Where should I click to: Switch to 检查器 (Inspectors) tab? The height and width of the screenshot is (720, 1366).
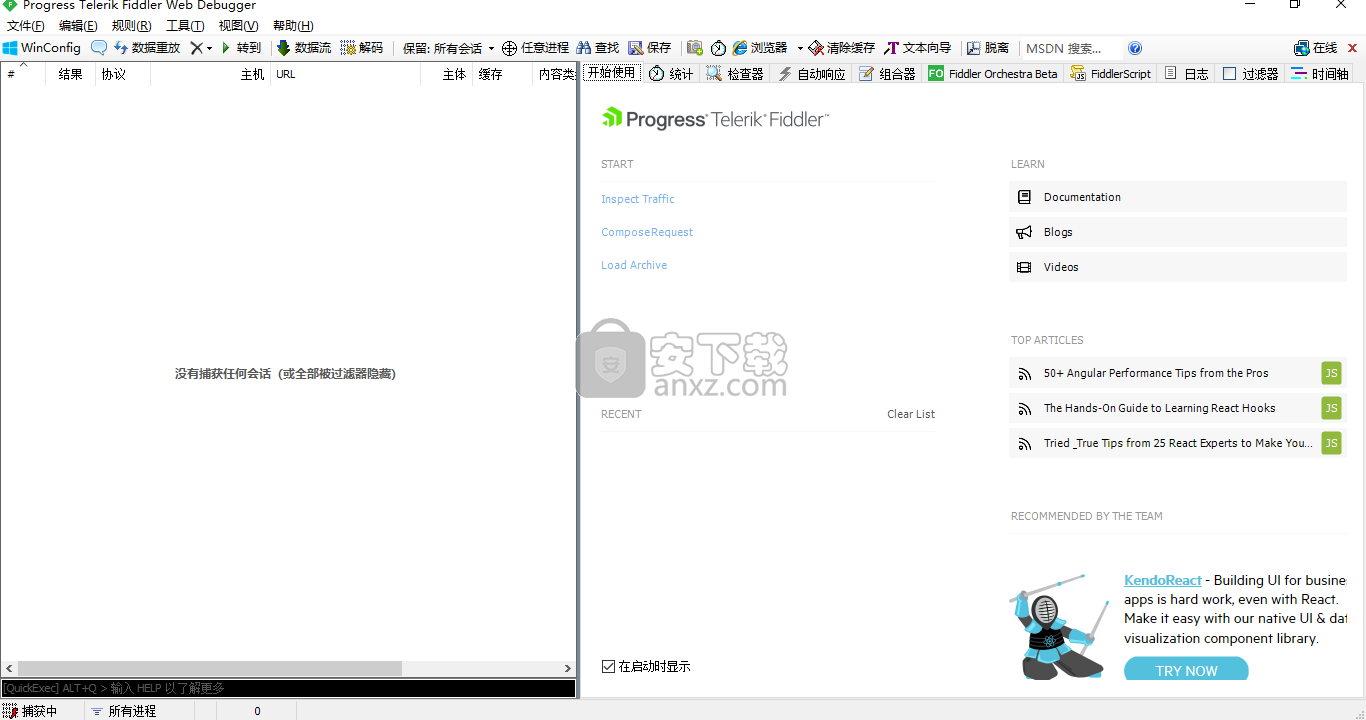pyautogui.click(x=735, y=74)
